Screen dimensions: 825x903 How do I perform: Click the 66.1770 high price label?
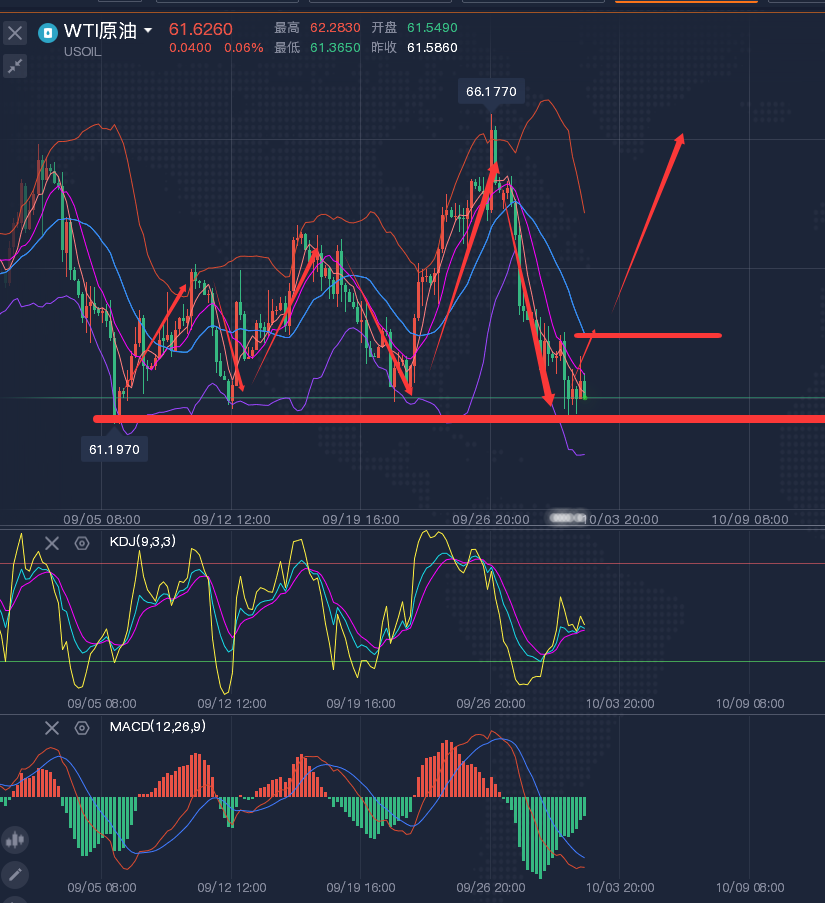tap(491, 92)
